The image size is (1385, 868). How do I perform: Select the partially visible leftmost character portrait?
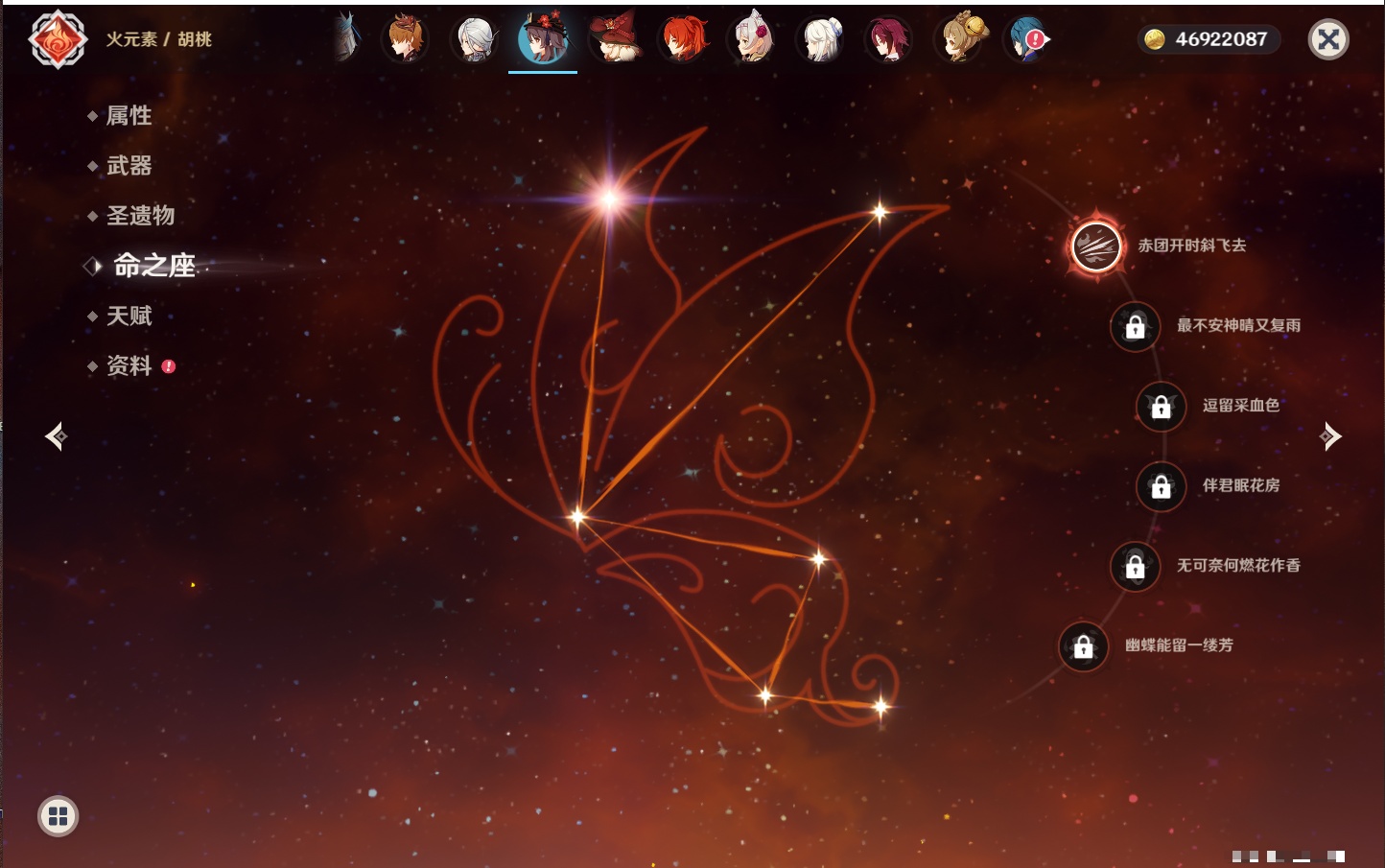click(348, 37)
